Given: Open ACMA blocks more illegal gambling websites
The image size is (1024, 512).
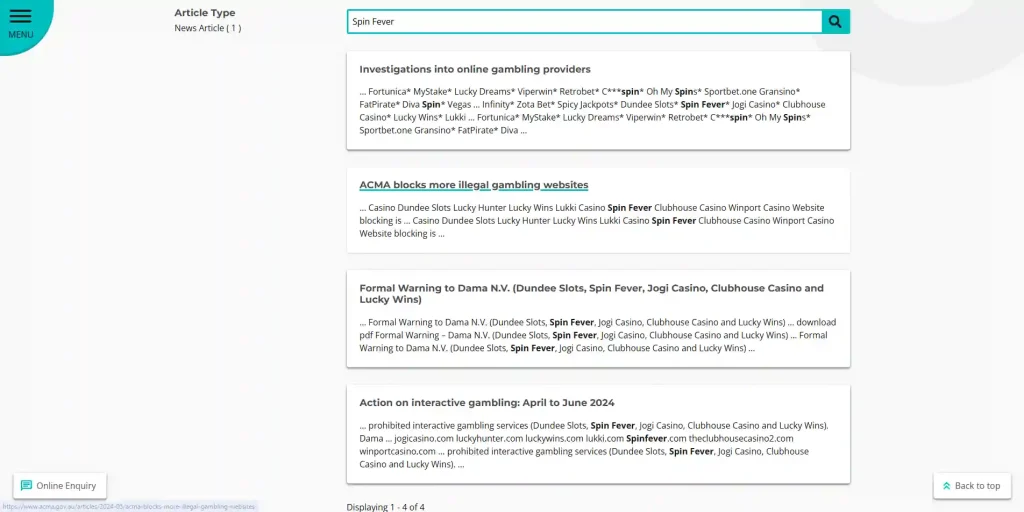Looking at the screenshot, I should (473, 185).
